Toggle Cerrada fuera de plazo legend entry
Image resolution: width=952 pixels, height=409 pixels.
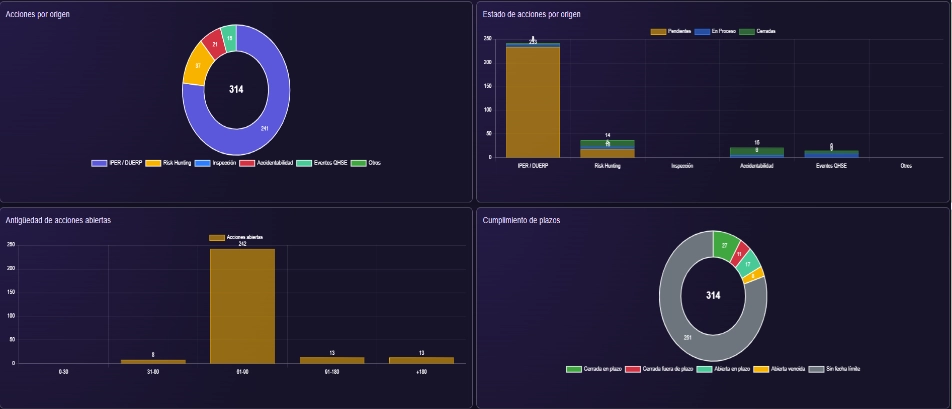[x=659, y=369]
